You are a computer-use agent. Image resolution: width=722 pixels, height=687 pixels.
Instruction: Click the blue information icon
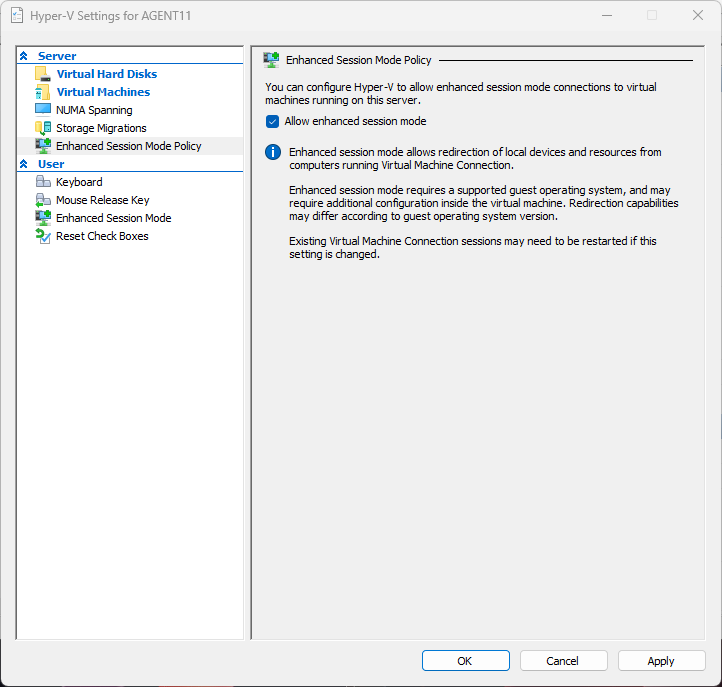272,152
